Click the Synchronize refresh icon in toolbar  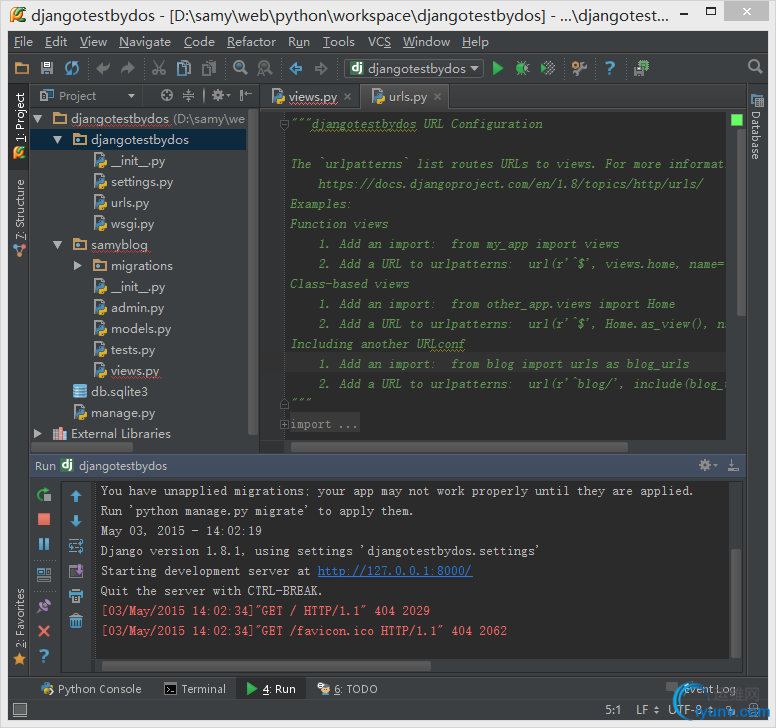tap(72, 68)
